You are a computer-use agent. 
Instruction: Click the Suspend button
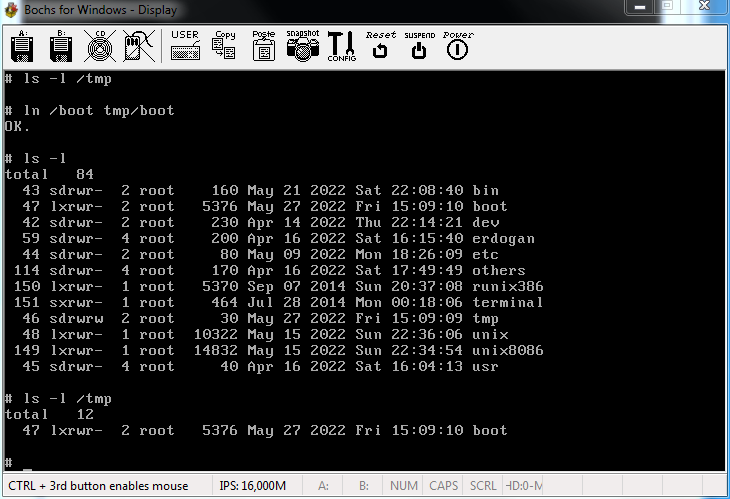tap(419, 46)
